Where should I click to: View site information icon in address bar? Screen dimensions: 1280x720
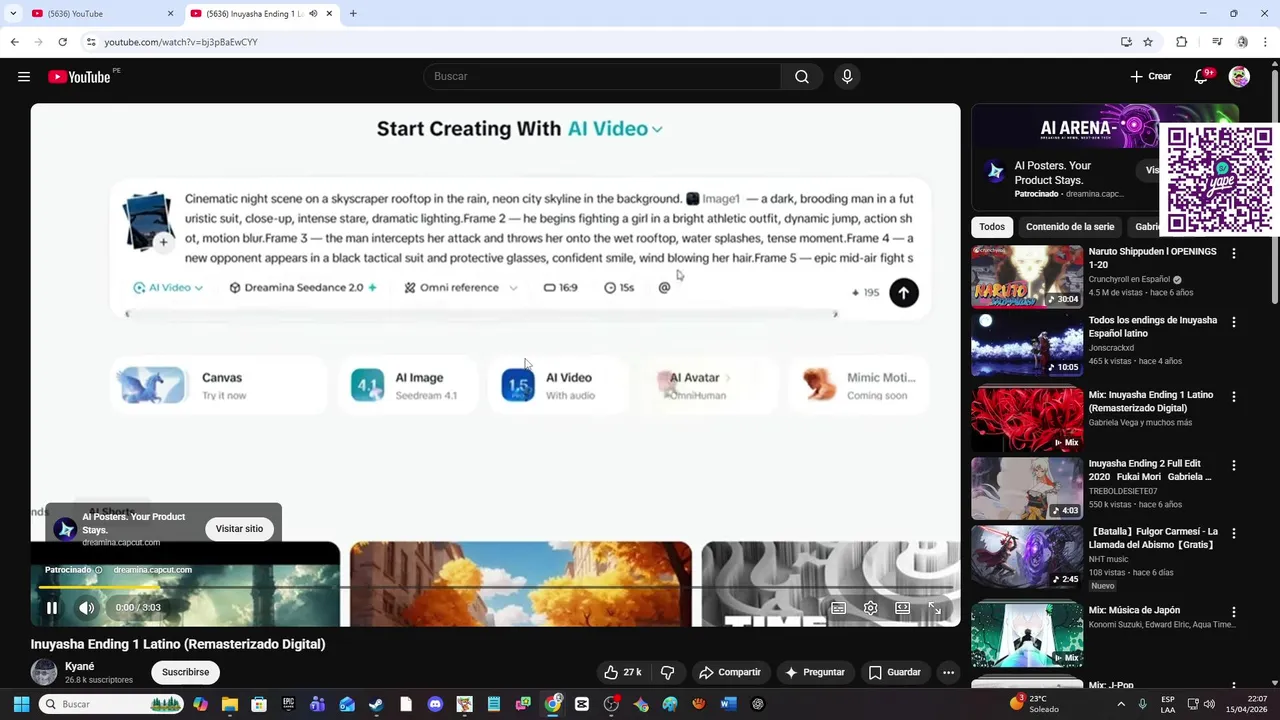point(91,42)
